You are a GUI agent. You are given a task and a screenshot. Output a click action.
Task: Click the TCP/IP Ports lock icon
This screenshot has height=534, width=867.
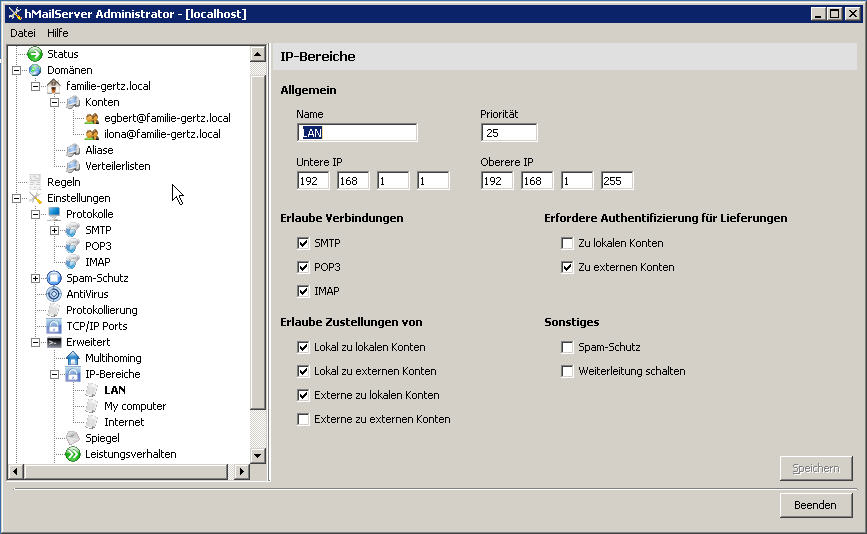coord(54,326)
